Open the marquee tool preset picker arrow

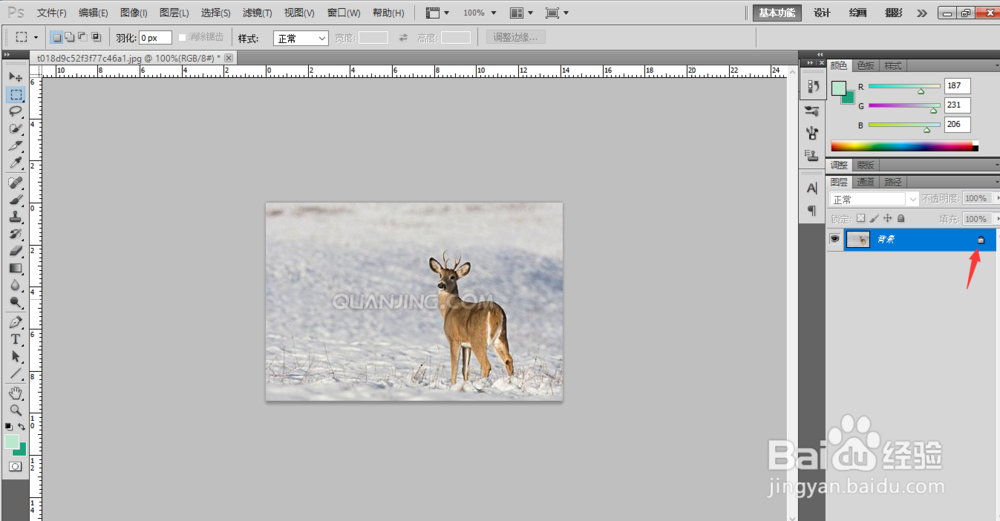[x=36, y=38]
